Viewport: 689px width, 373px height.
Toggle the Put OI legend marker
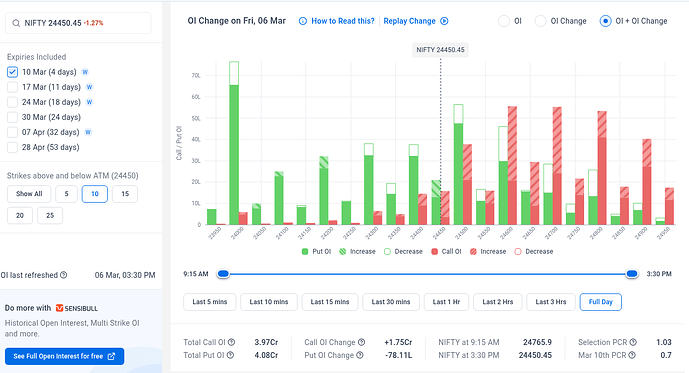click(x=305, y=252)
